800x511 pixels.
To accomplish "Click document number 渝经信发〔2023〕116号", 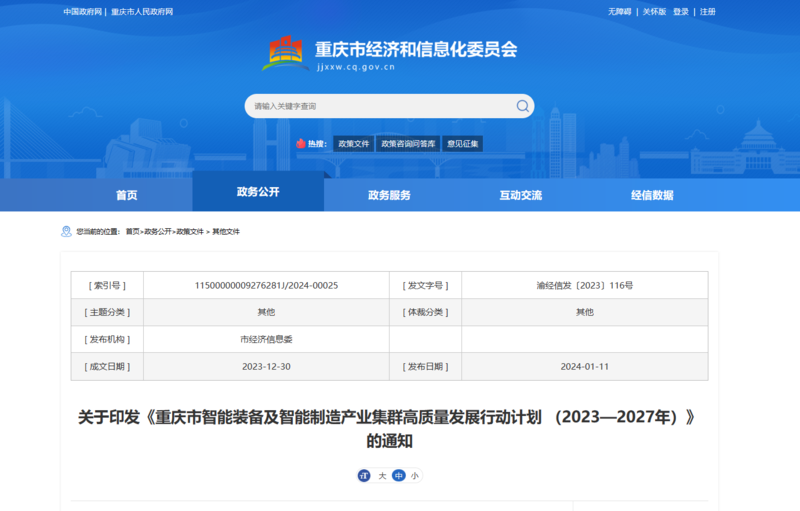I will coord(585,286).
